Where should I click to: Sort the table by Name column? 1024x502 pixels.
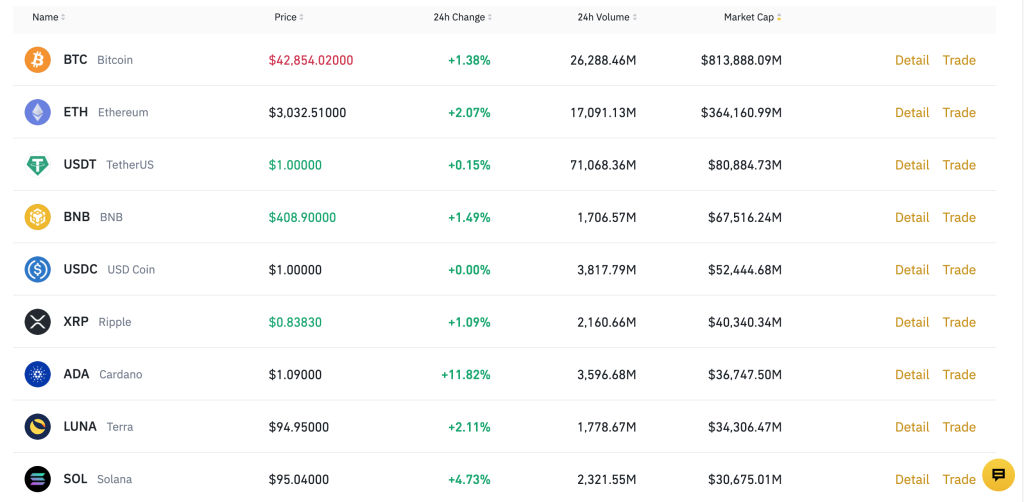coord(48,17)
